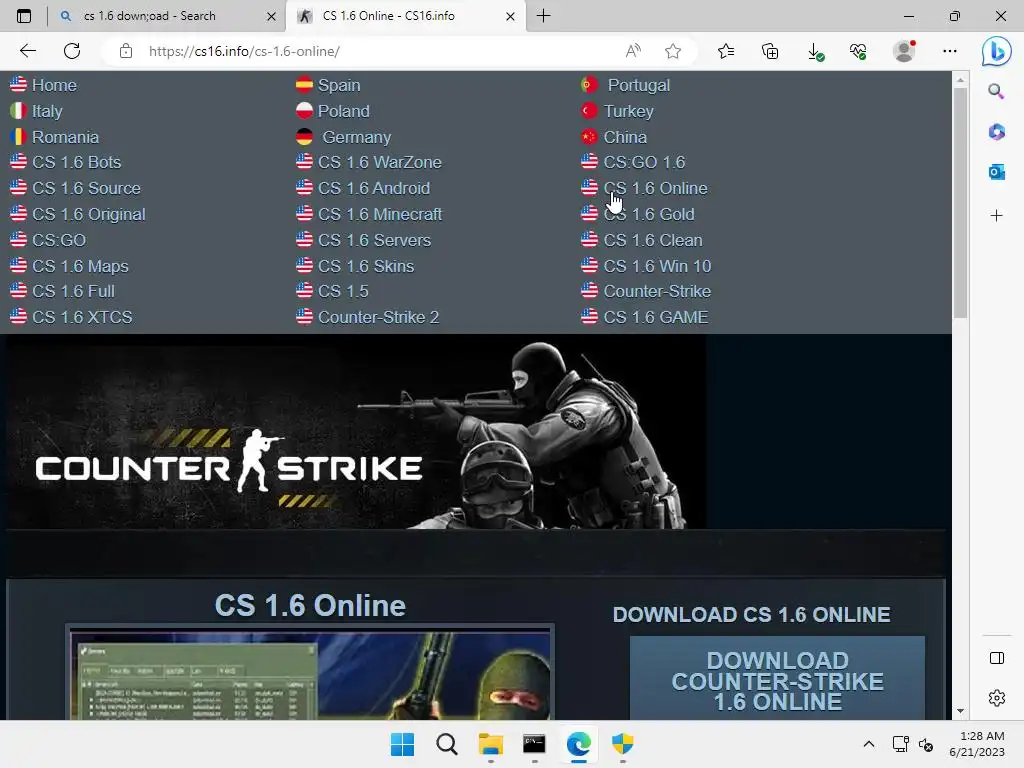Select the CS 1.6 Online - CS16.info tab

pos(404,16)
